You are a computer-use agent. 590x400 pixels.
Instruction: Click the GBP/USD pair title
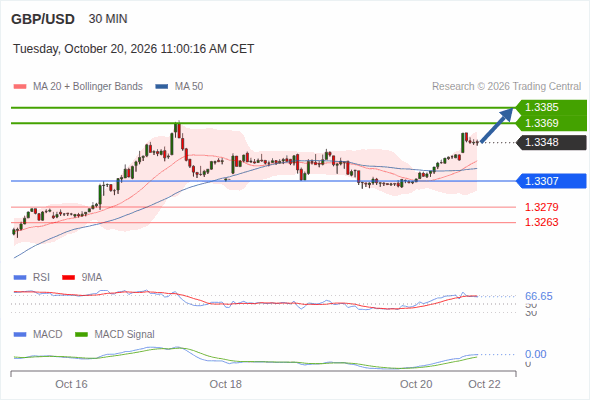pyautogui.click(x=43, y=19)
